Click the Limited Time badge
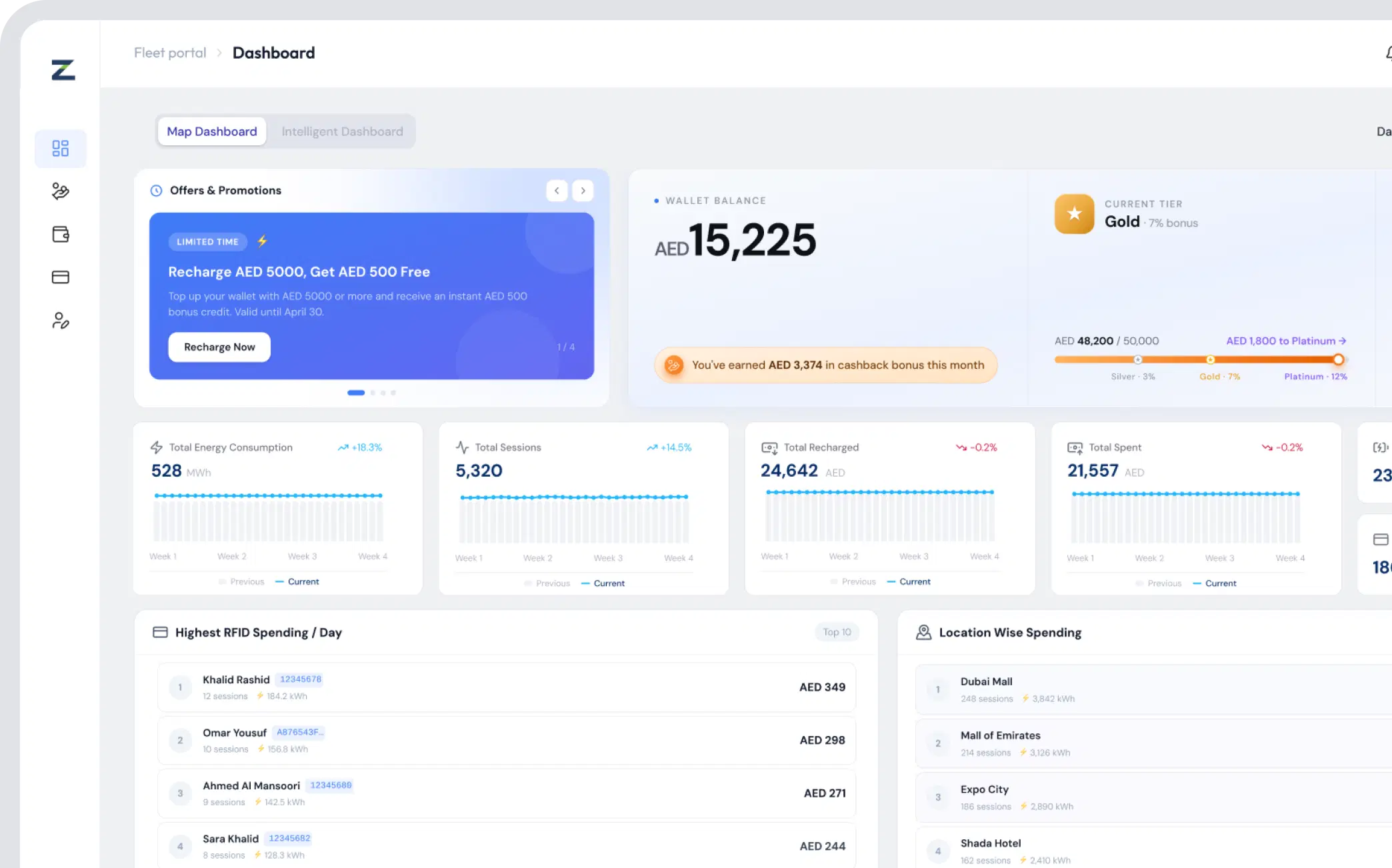 [x=207, y=241]
